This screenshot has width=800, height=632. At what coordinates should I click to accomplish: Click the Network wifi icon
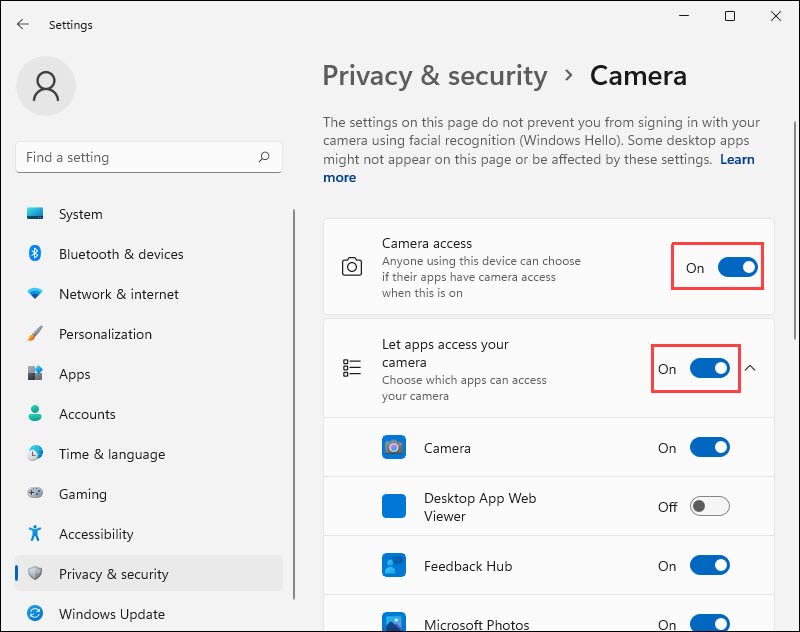[35, 293]
